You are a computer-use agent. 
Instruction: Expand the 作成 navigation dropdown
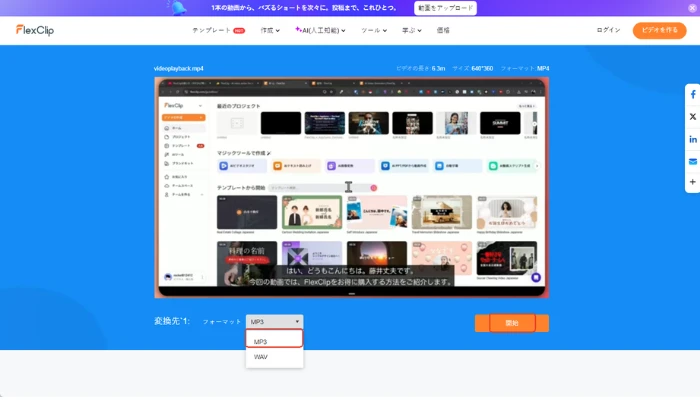[x=270, y=30]
